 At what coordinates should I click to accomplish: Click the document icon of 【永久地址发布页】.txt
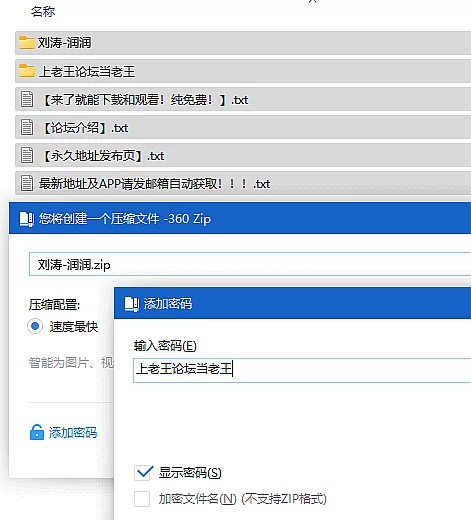click(27, 155)
